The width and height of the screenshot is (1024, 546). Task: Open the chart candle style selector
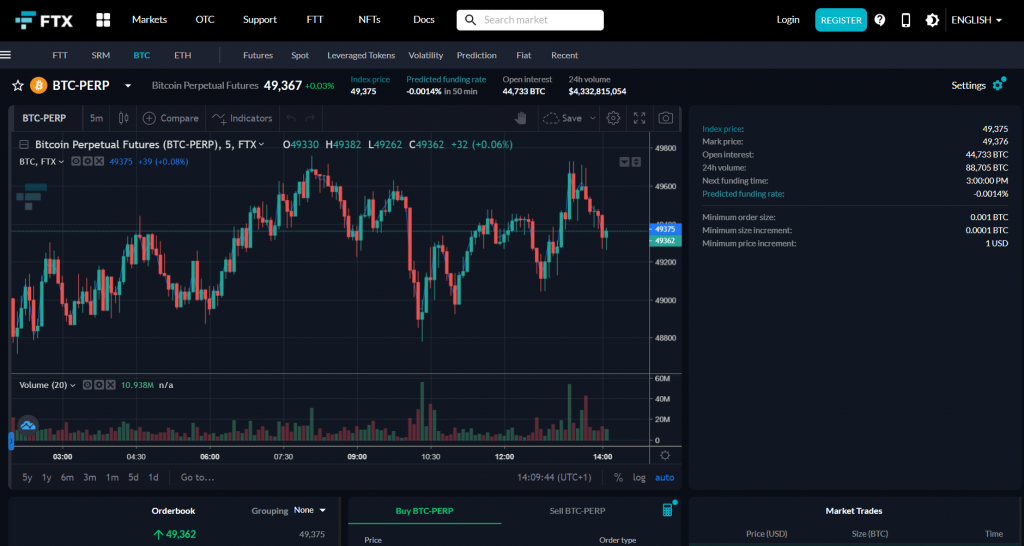(x=124, y=118)
